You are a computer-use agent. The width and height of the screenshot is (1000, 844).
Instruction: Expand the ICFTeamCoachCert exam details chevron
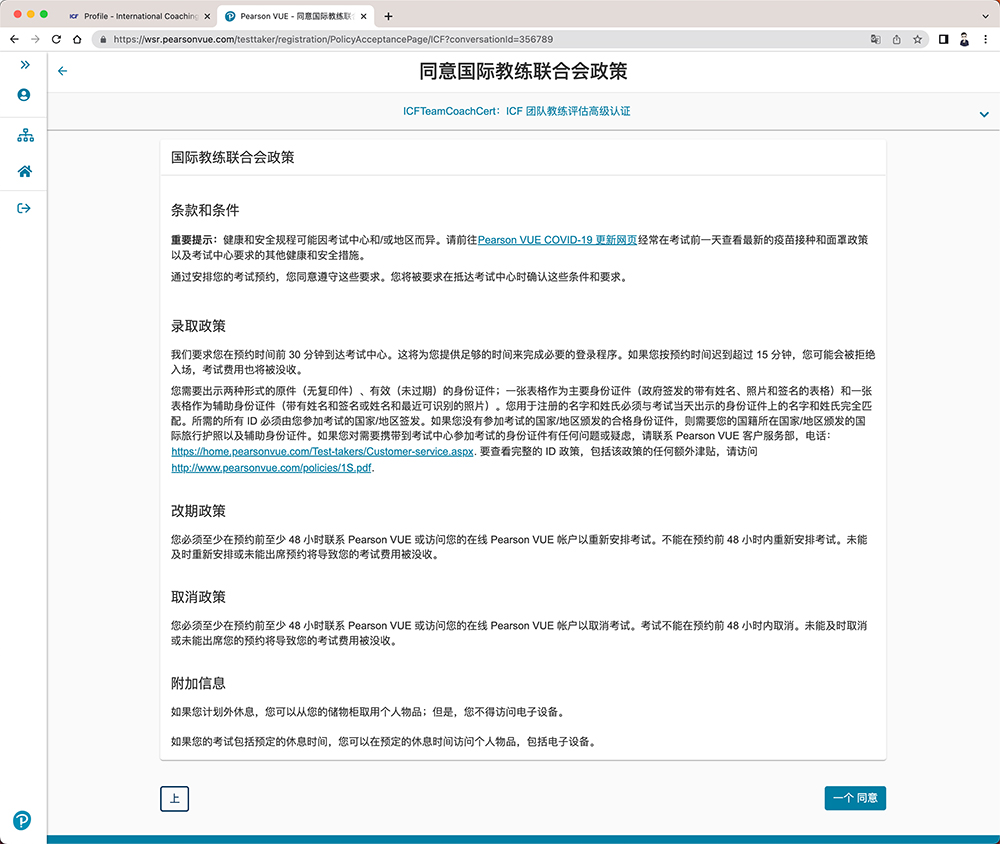(984, 115)
